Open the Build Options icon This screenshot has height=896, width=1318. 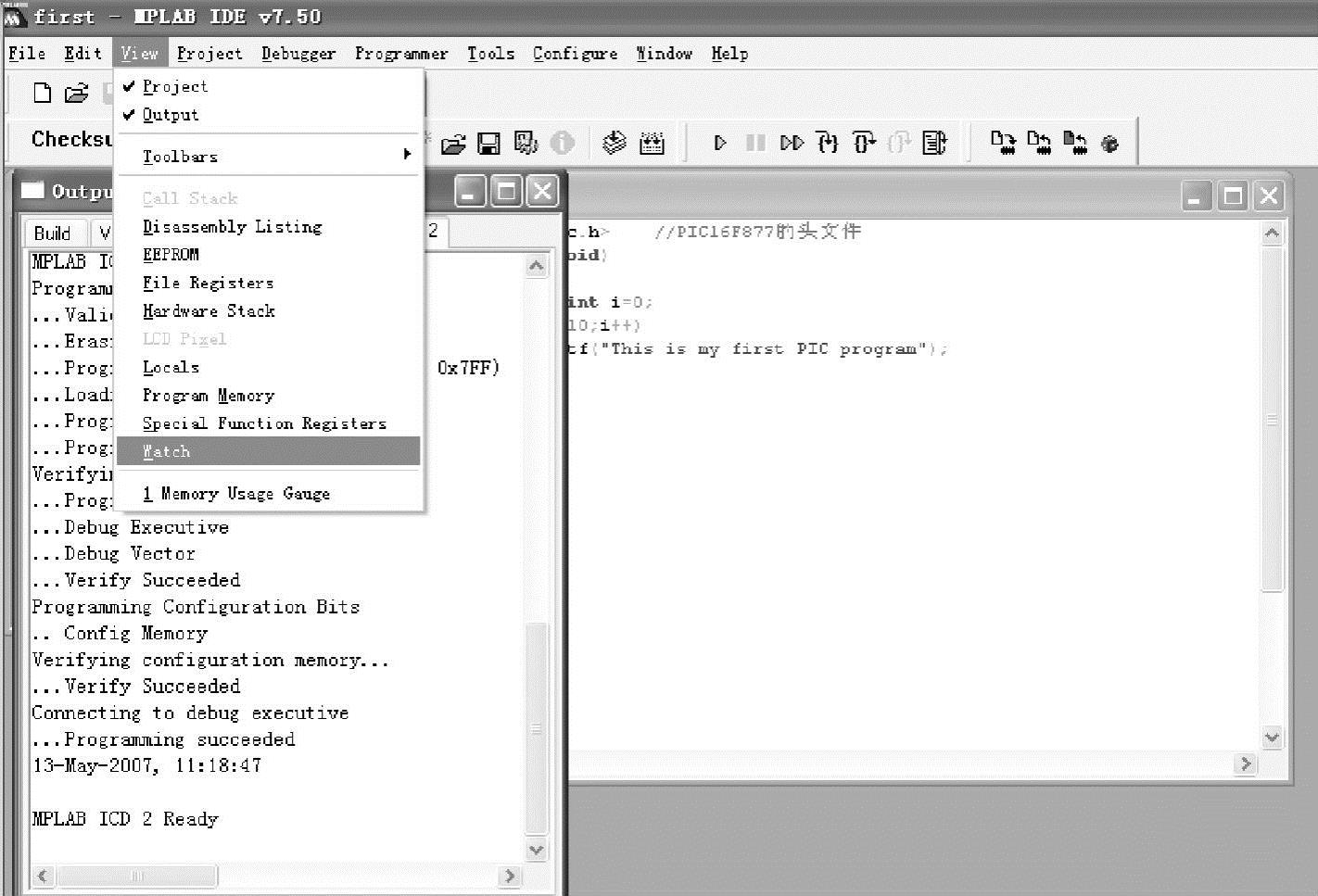point(526,143)
